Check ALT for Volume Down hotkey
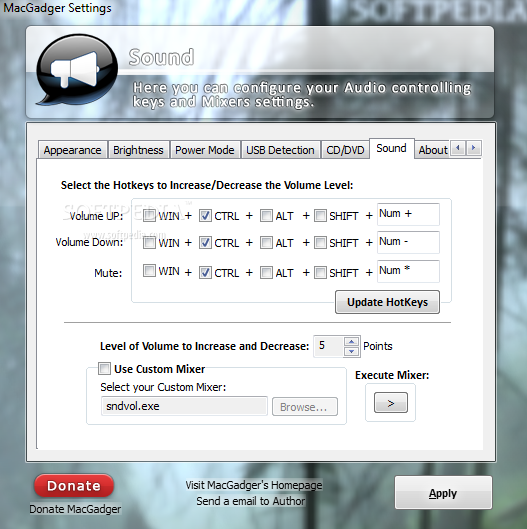The height and width of the screenshot is (529, 527). (266, 243)
